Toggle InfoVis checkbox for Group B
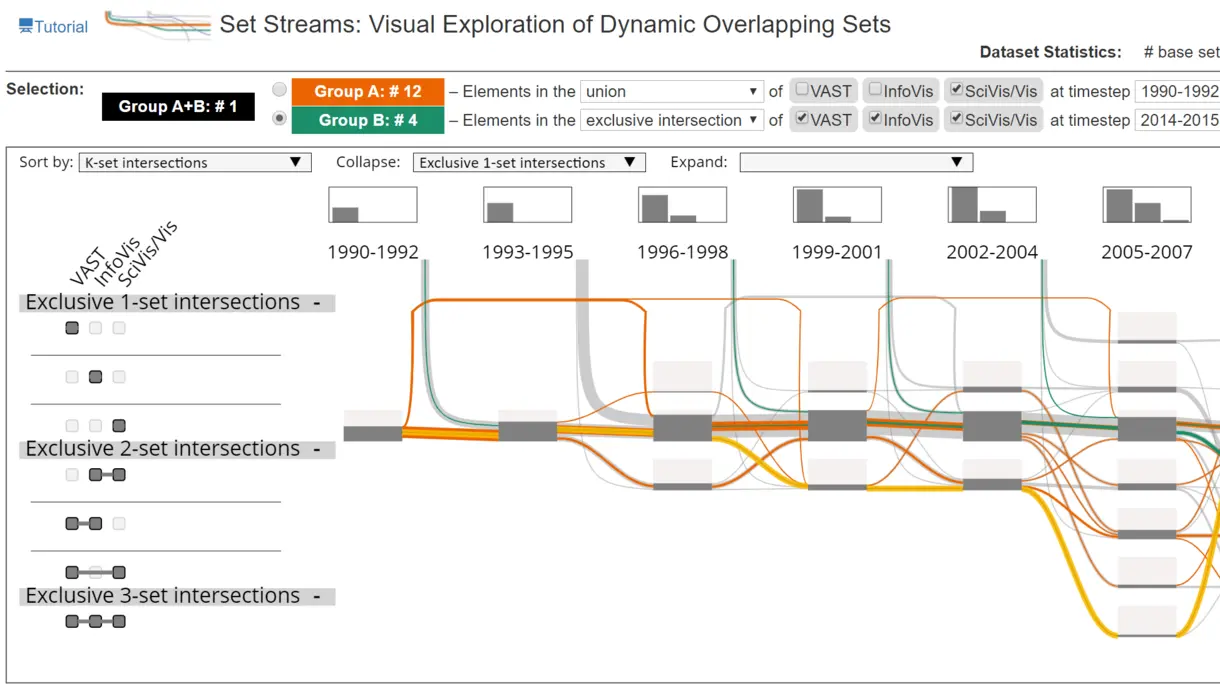The height and width of the screenshot is (686, 1220). point(875,119)
